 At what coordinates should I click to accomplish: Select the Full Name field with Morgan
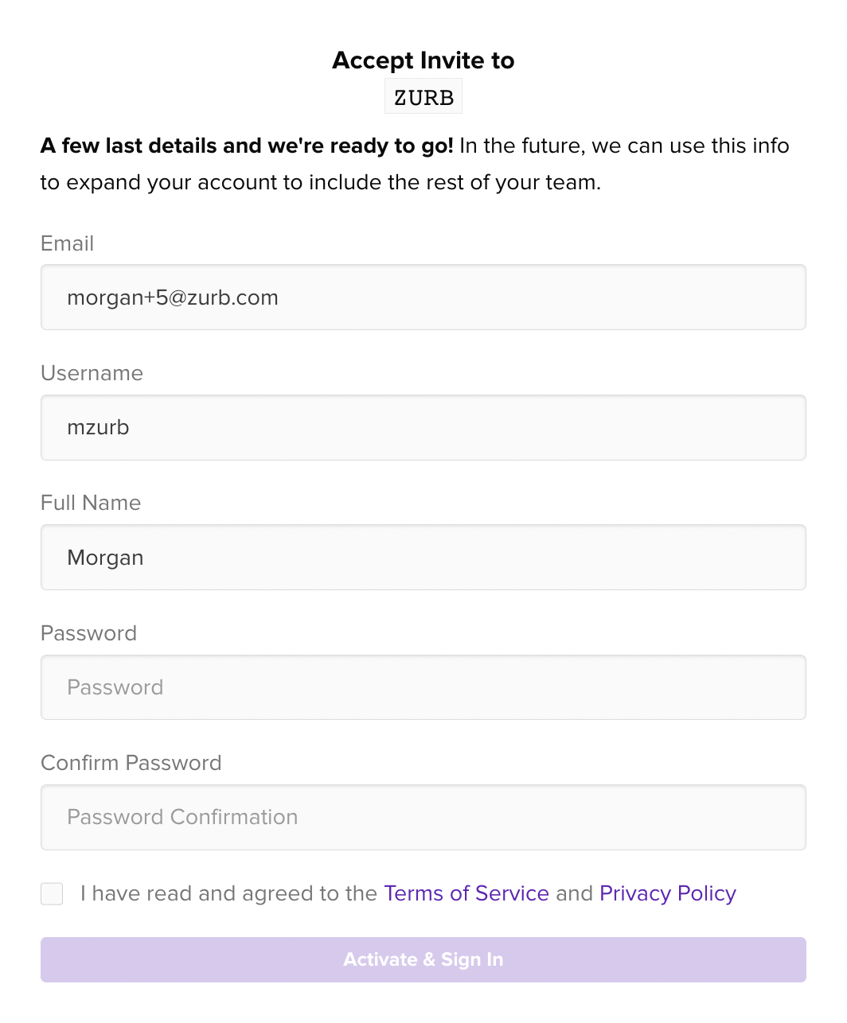point(423,557)
